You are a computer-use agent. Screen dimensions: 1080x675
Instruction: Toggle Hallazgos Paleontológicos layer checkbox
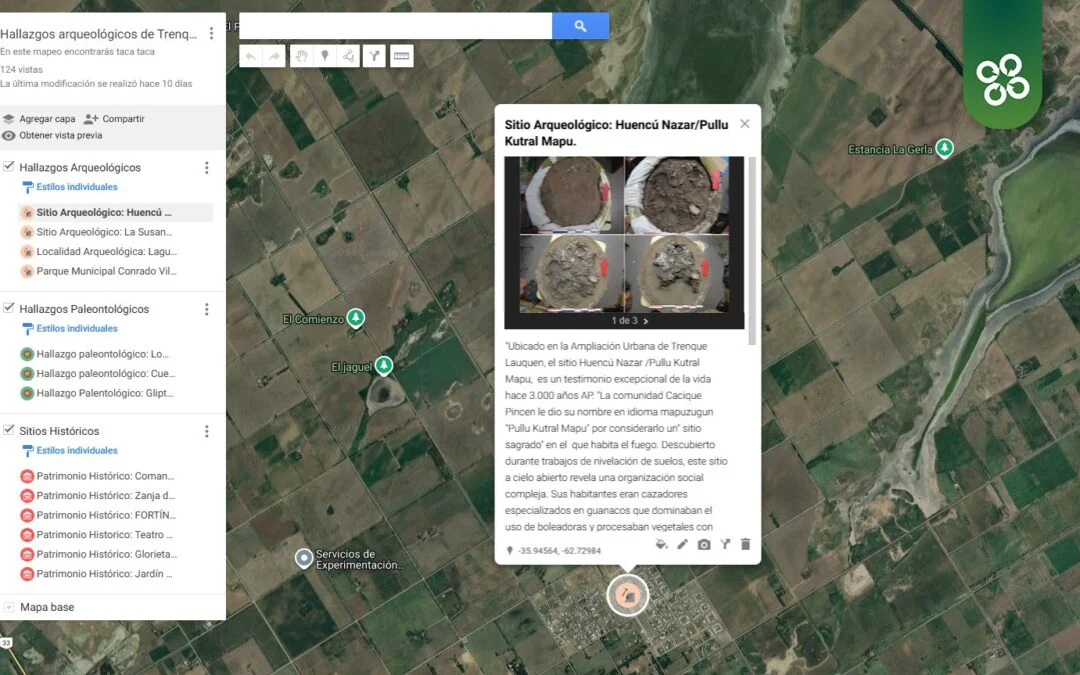tap(9, 308)
